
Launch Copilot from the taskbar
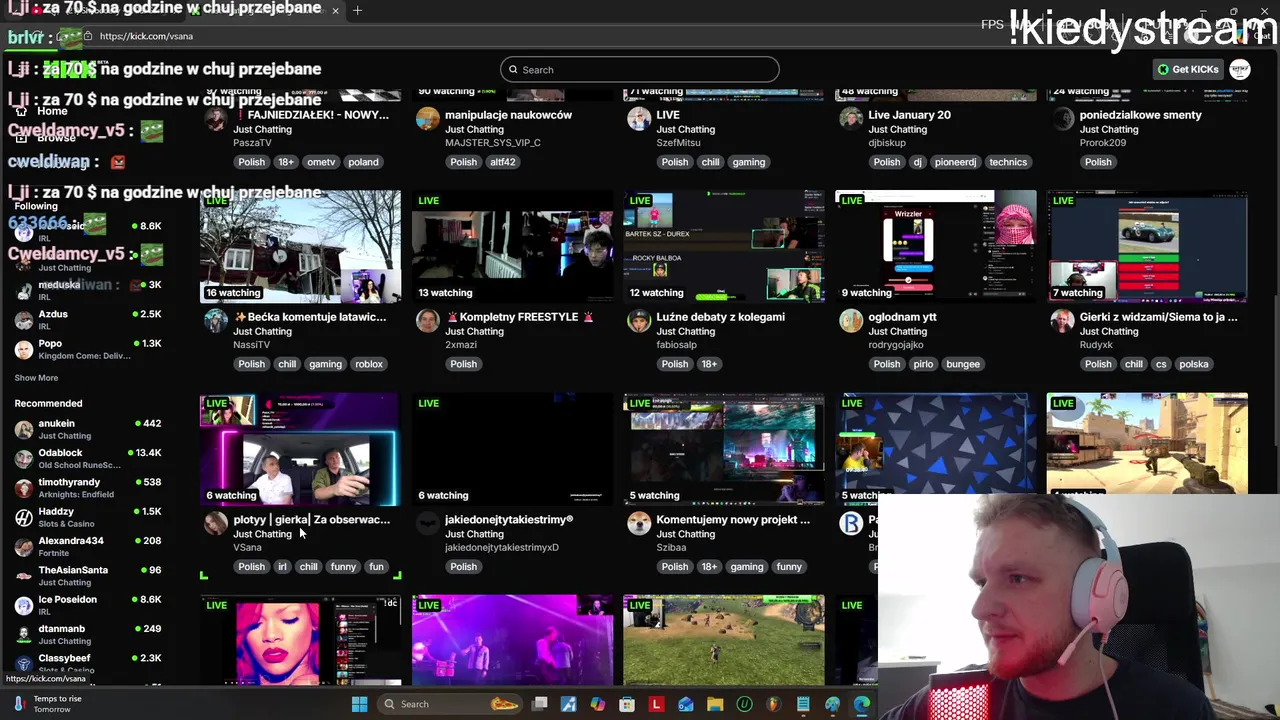pyautogui.click(x=598, y=704)
